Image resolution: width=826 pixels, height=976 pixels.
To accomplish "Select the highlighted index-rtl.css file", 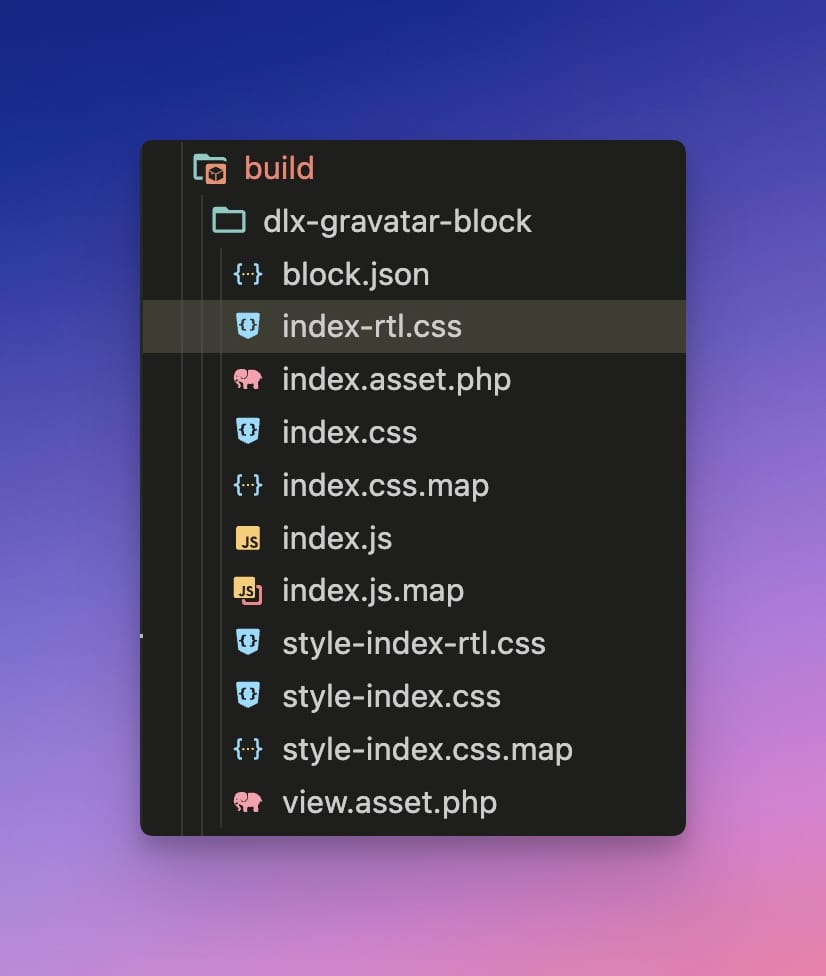I will point(372,326).
